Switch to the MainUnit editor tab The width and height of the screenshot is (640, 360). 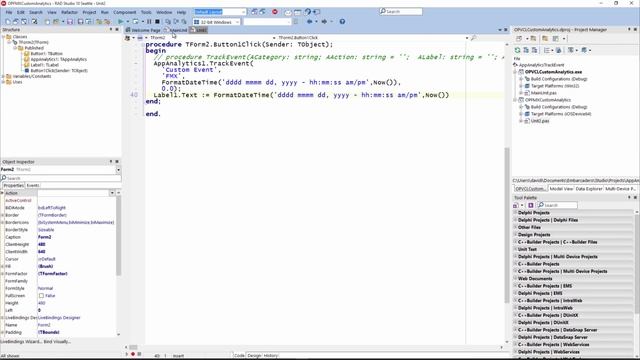(176, 30)
